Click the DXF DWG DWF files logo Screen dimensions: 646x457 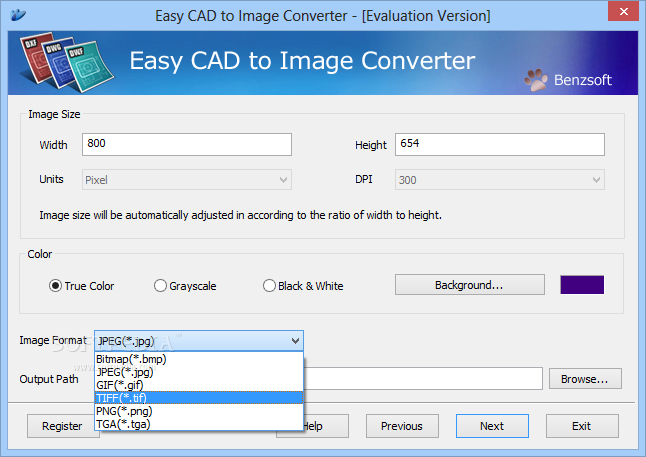(x=66, y=62)
